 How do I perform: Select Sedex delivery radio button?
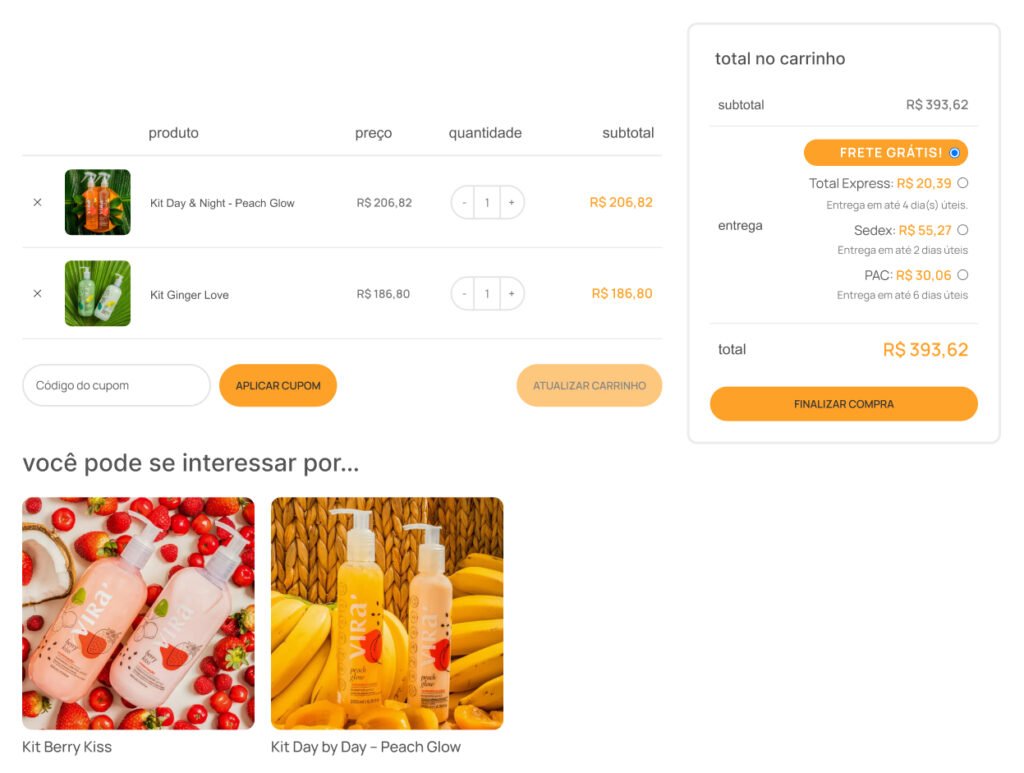click(963, 230)
